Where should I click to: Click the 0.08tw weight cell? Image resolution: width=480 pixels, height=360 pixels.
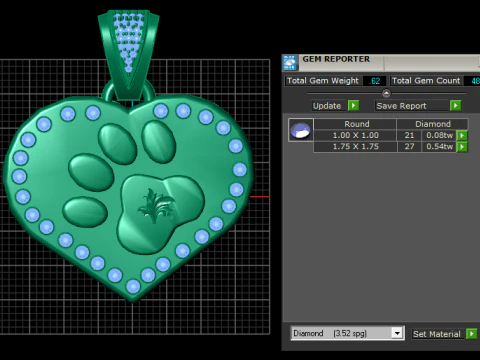439,135
